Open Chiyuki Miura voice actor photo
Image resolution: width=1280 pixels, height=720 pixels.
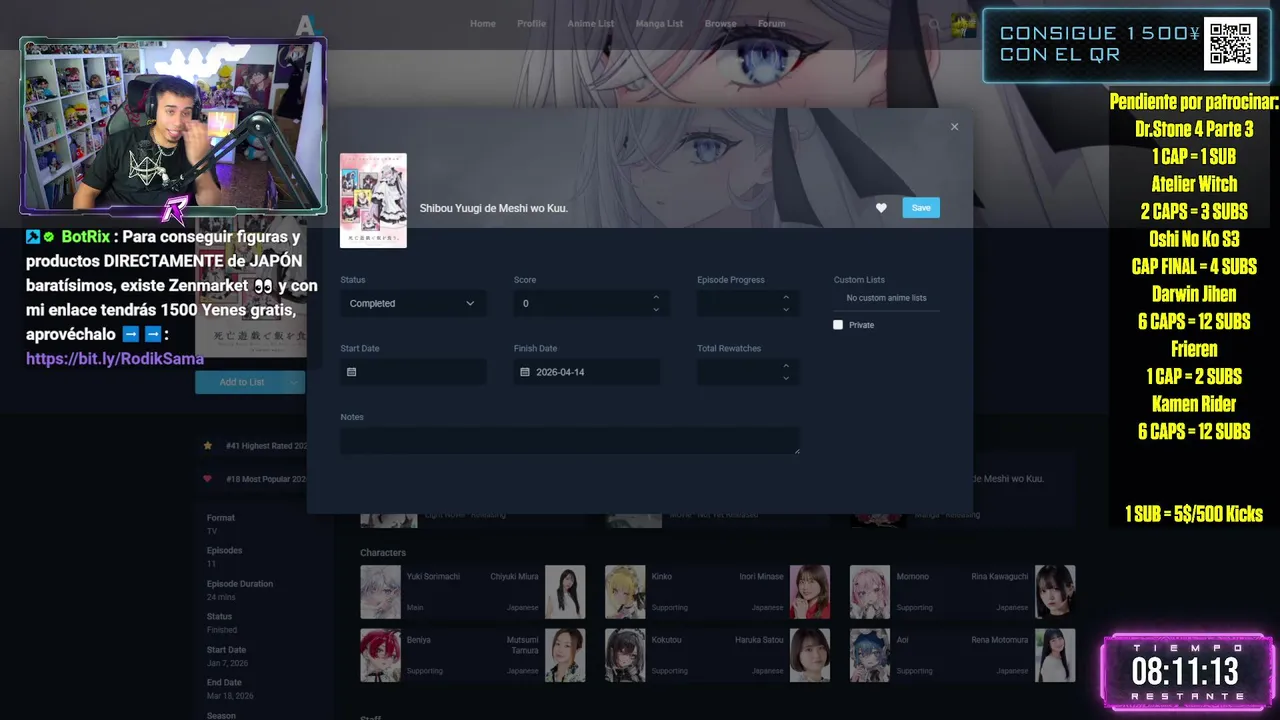(x=565, y=592)
